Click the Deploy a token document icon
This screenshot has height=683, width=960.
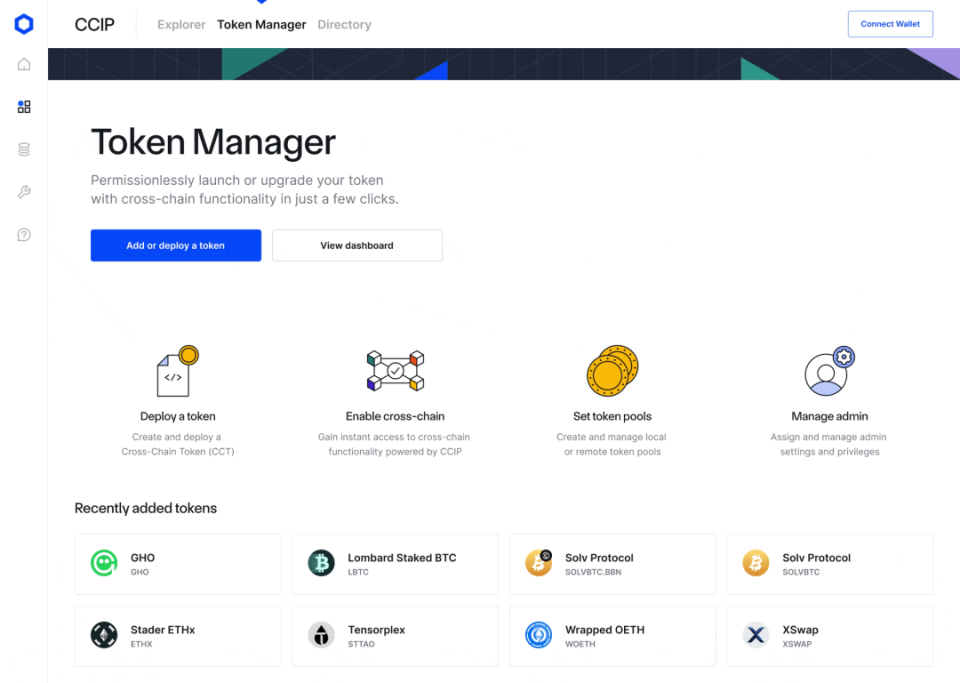(178, 371)
